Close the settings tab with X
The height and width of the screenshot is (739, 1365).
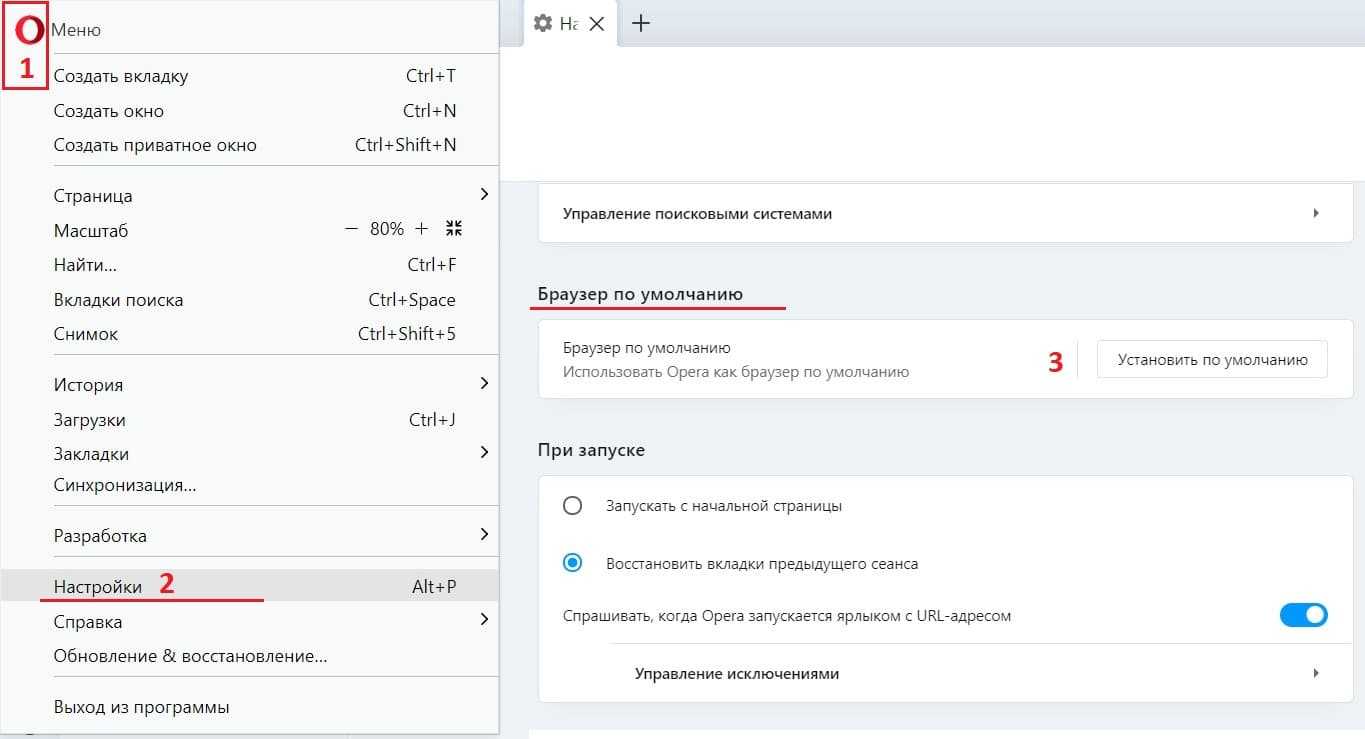tap(596, 24)
